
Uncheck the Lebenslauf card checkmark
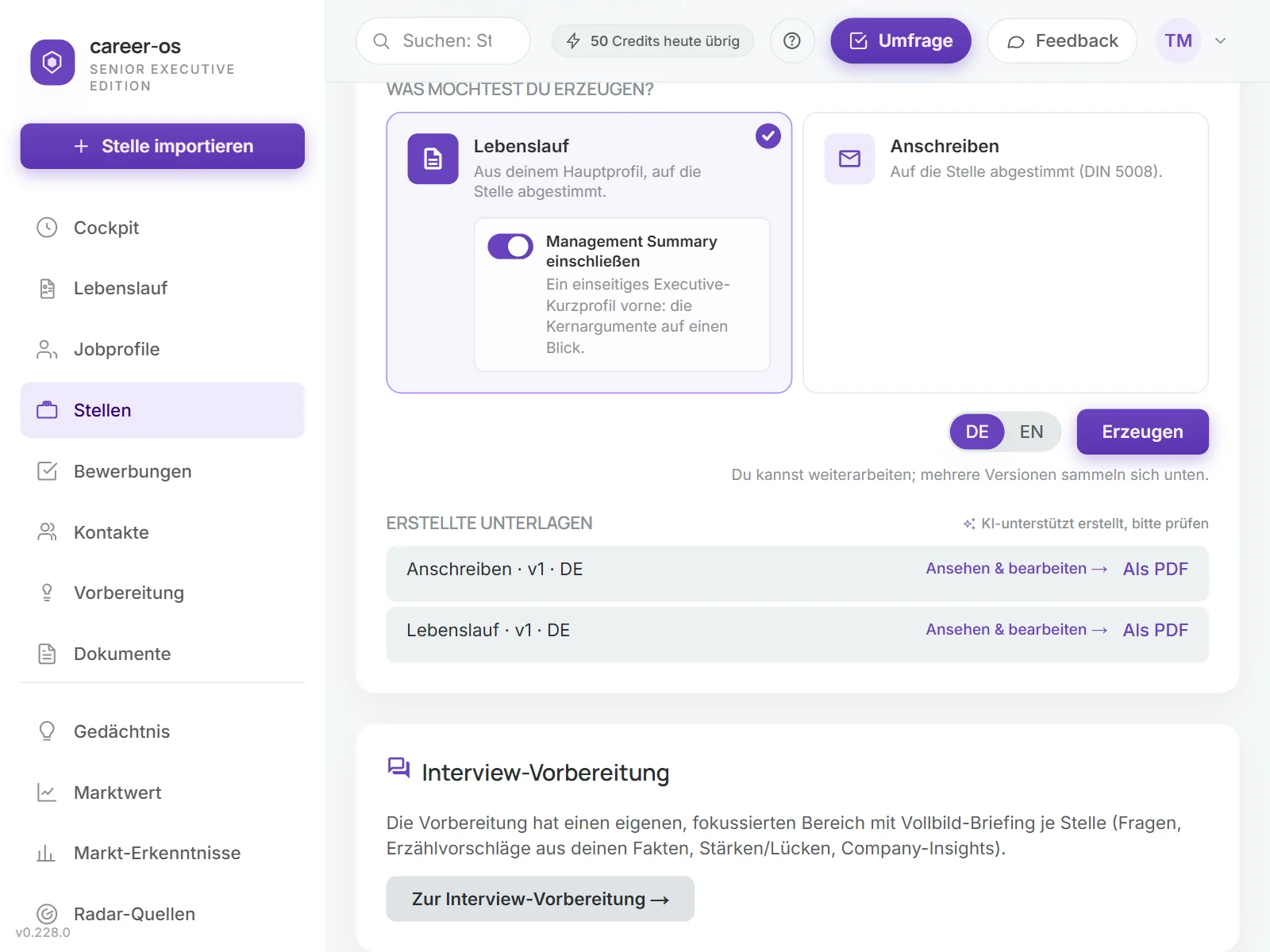(x=768, y=136)
